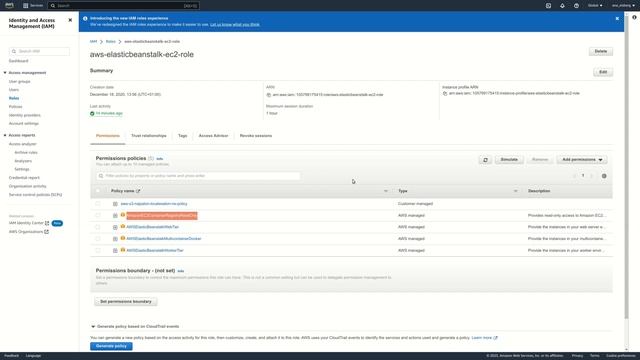
Task: Open the CloudShell icon in top bar
Action: (548, 6)
